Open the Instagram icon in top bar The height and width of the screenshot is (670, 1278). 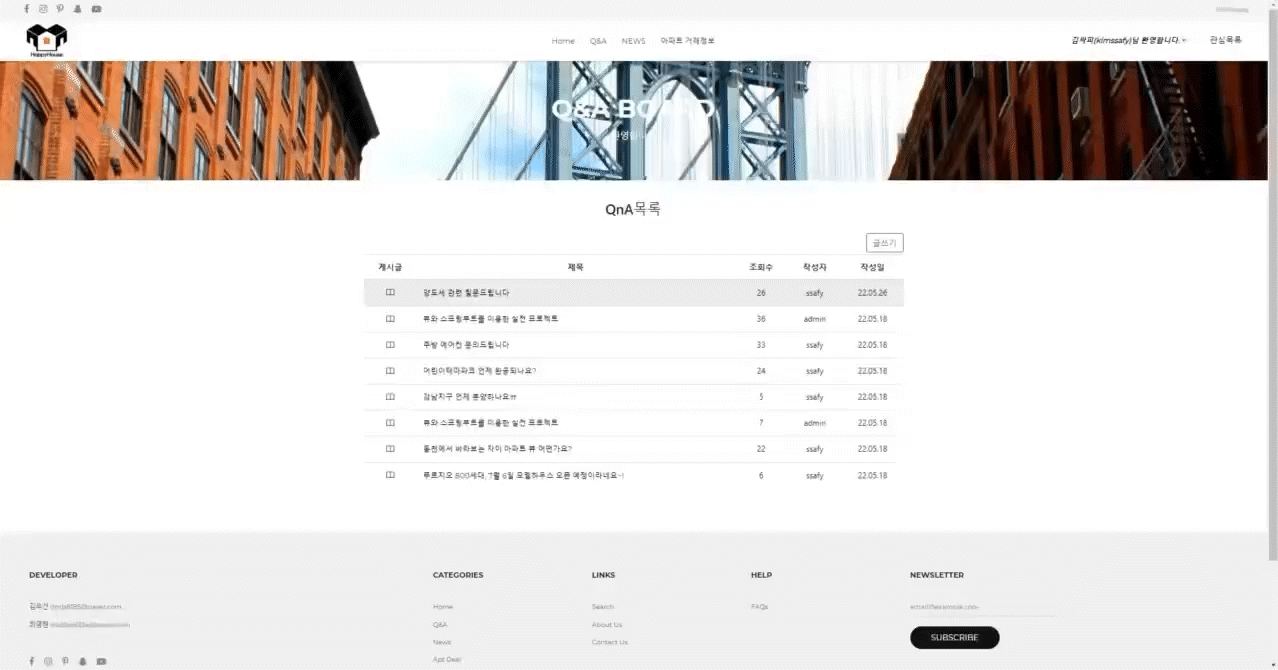click(43, 9)
